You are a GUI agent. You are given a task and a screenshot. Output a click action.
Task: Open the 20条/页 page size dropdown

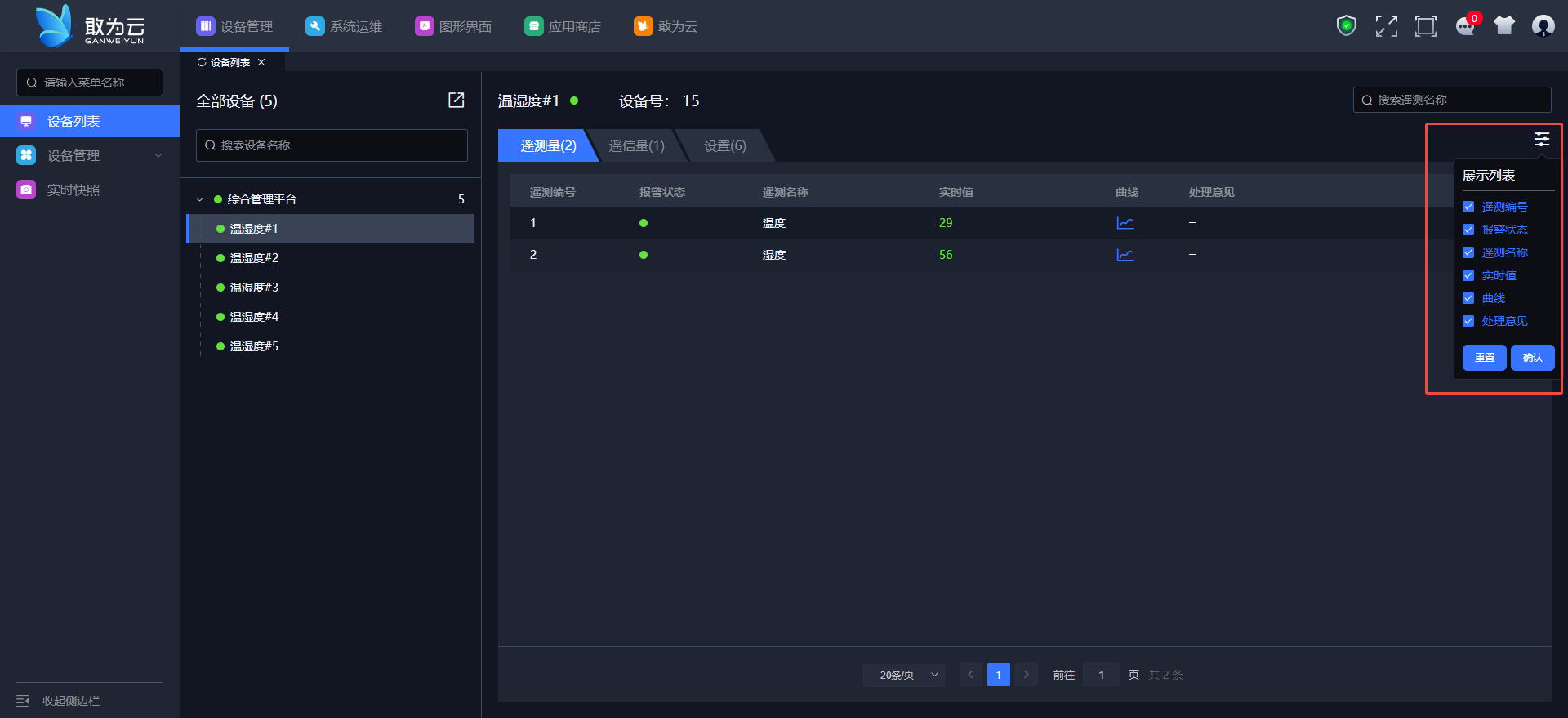[x=904, y=675]
